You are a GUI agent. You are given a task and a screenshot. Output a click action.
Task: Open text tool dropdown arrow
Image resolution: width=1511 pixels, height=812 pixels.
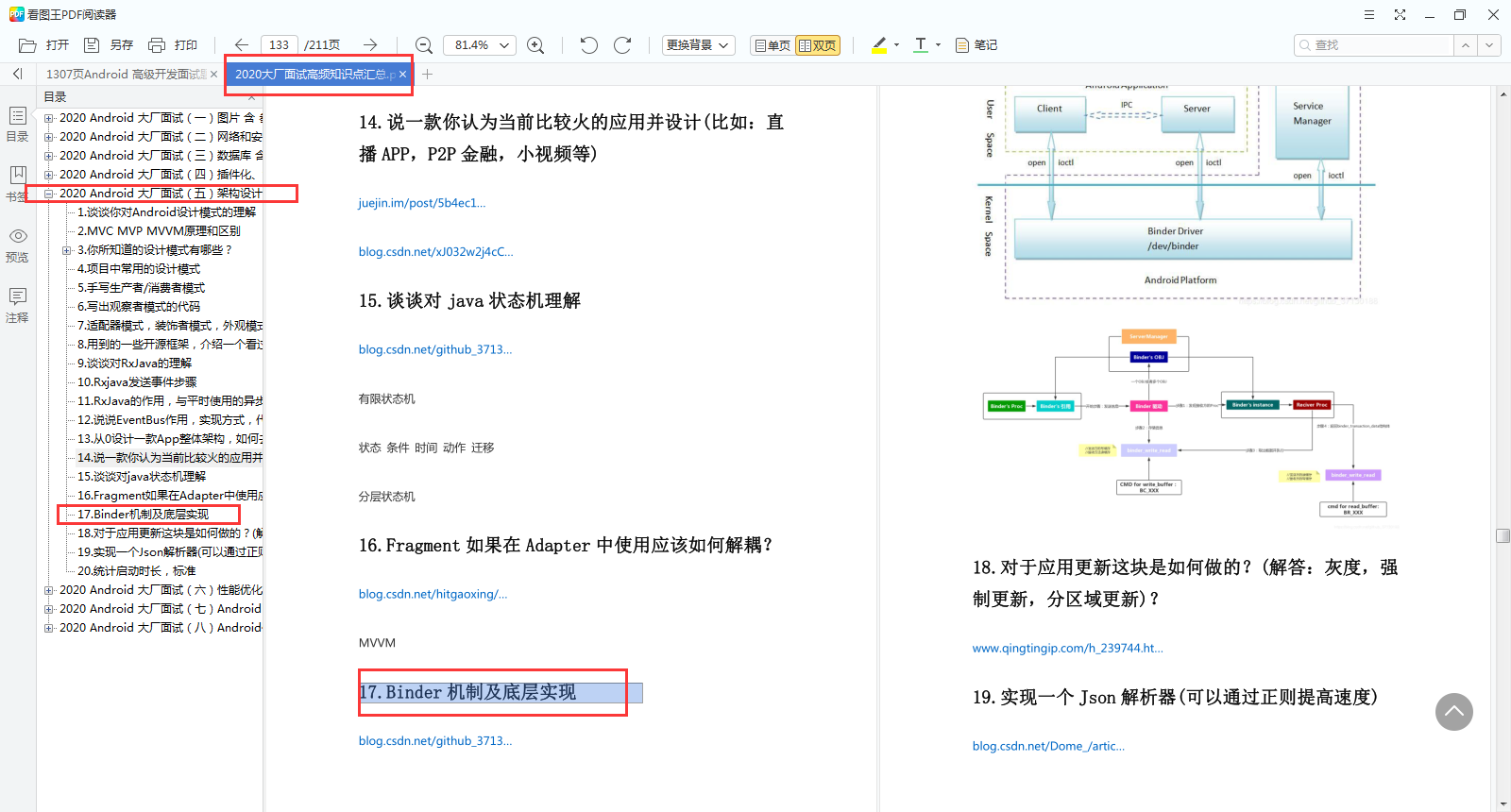click(x=938, y=44)
